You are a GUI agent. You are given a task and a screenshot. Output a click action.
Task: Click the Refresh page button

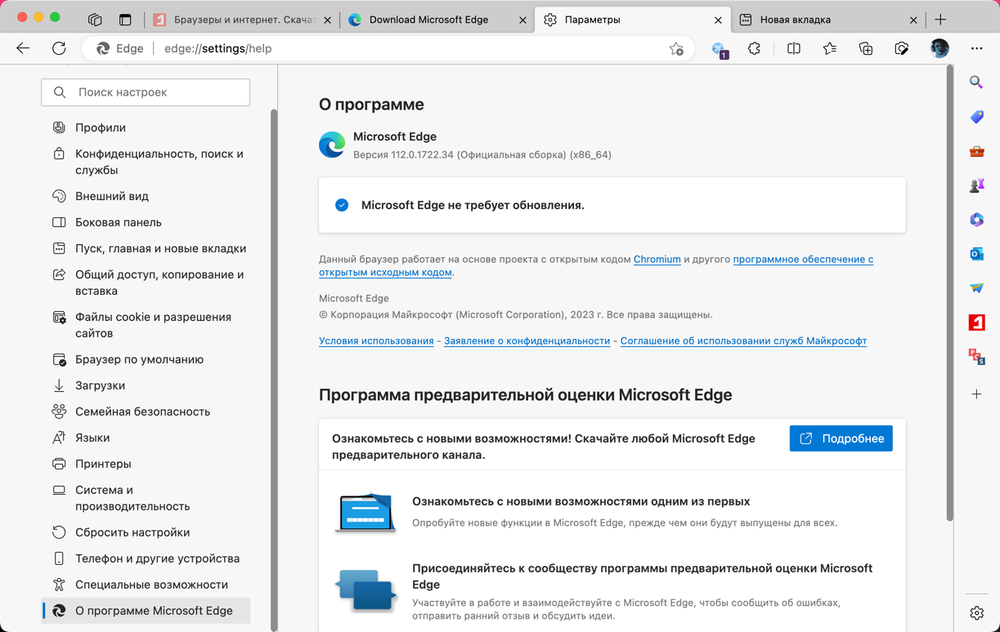pos(59,48)
